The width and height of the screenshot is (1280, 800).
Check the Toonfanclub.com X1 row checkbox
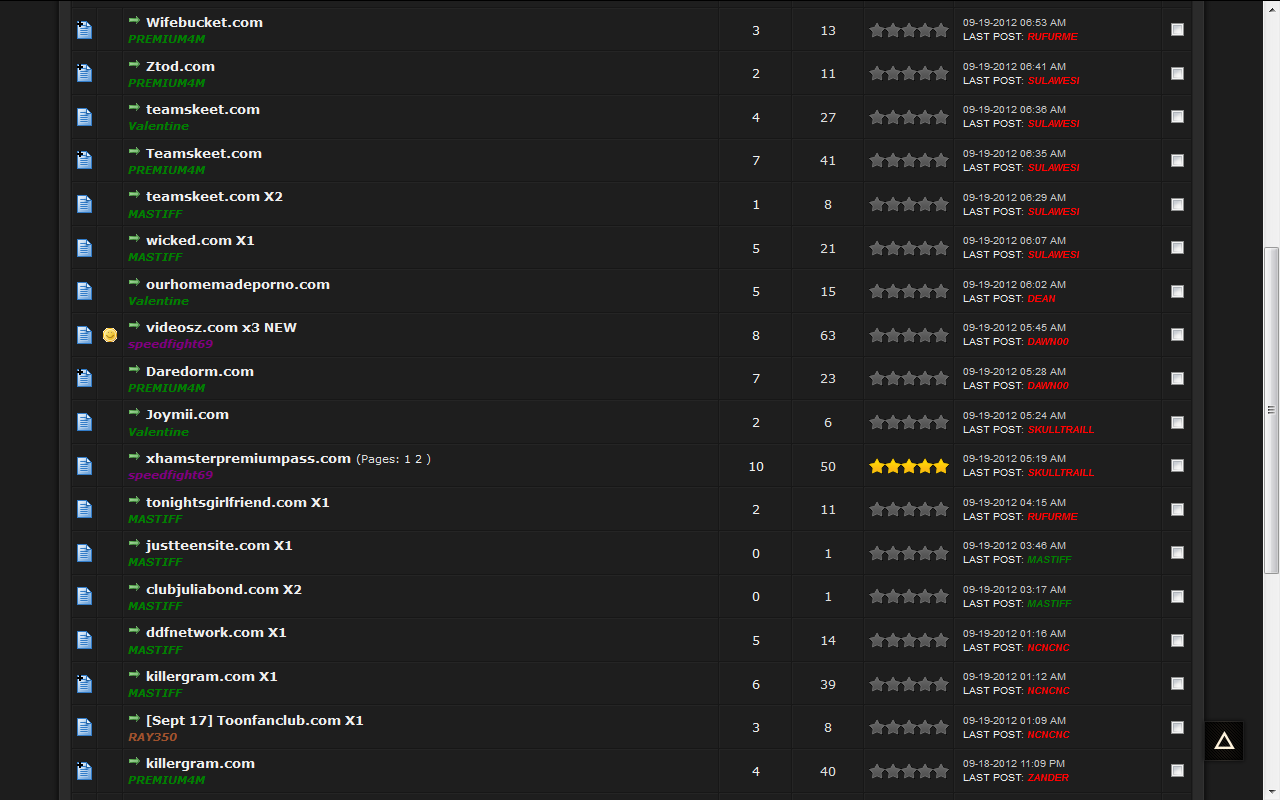point(1177,727)
